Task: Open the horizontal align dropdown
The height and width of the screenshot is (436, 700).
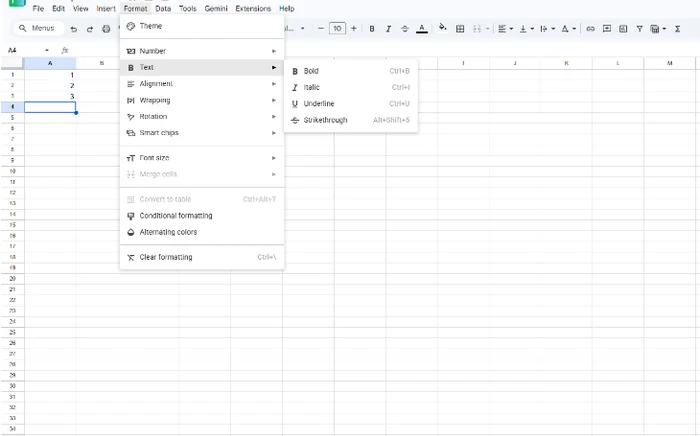Action: (505, 29)
